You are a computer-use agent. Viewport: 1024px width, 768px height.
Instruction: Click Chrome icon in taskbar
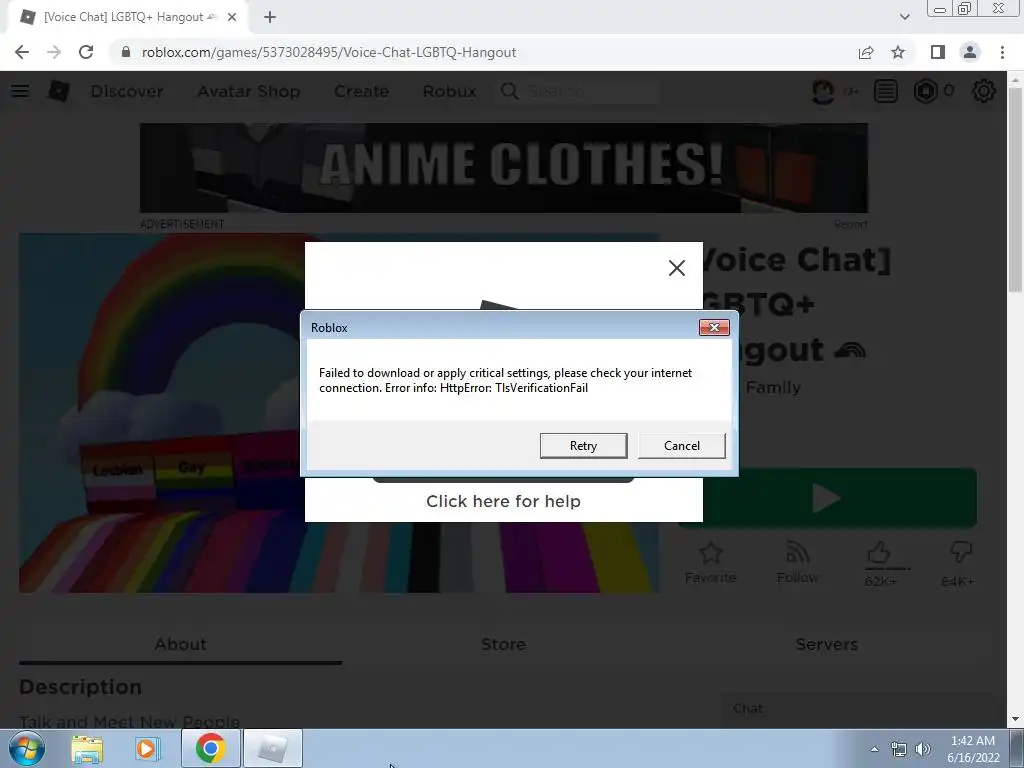[210, 748]
